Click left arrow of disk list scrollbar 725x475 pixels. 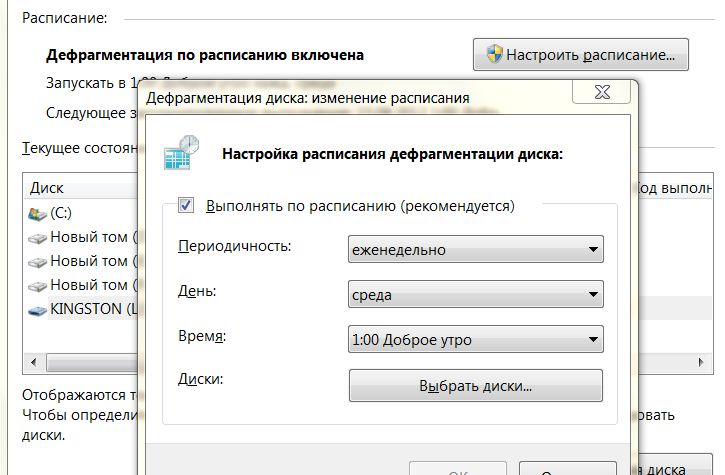34,362
